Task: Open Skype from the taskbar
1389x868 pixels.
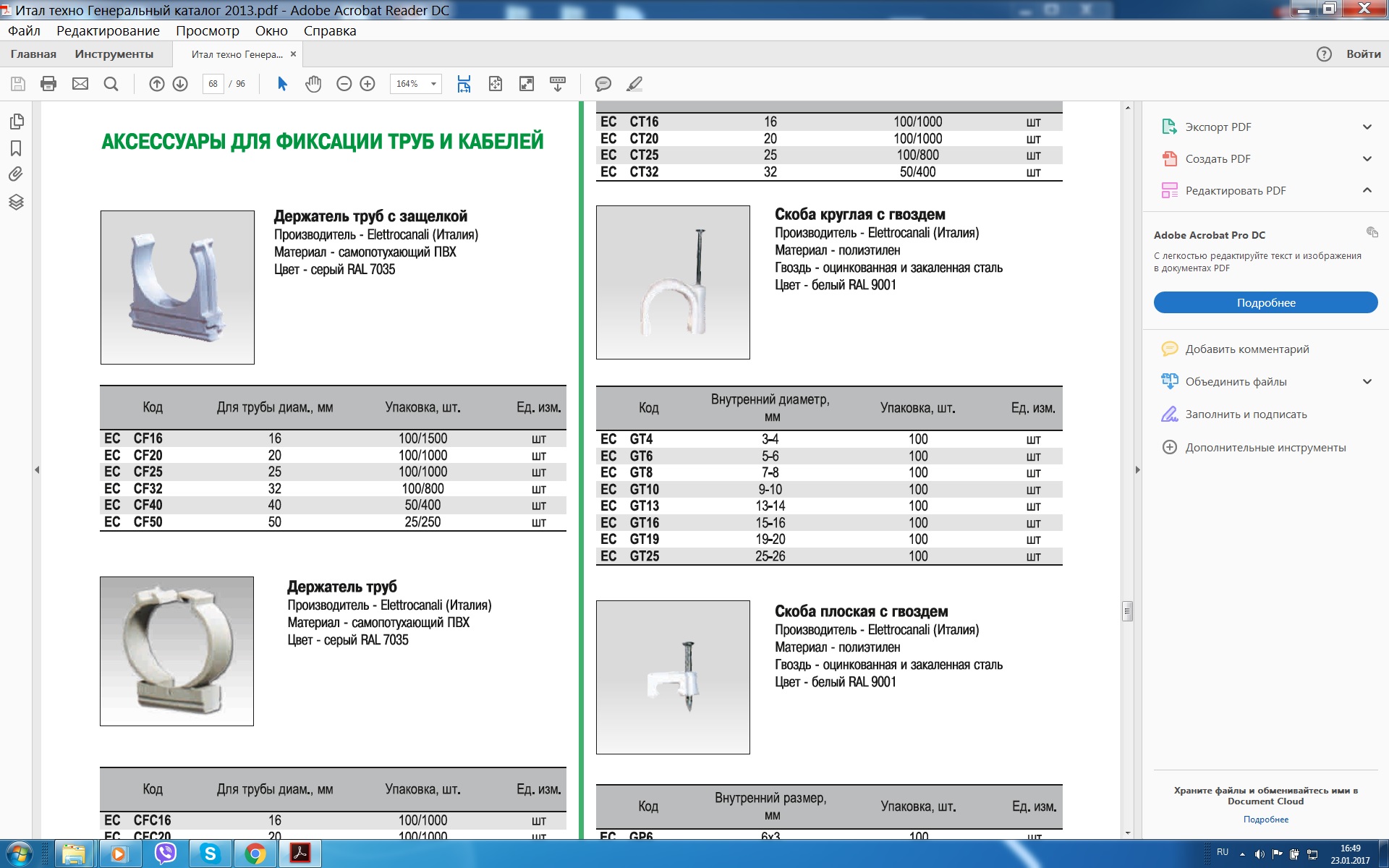Action: click(x=211, y=854)
